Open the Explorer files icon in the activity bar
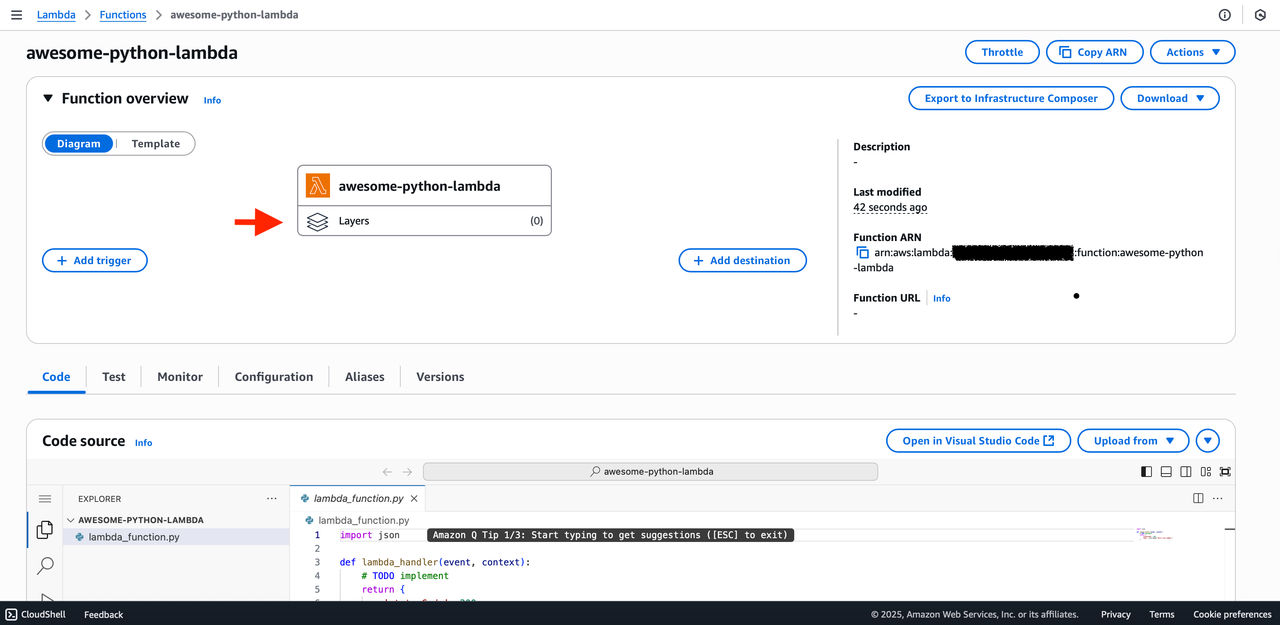1280x625 pixels. pyautogui.click(x=45, y=530)
